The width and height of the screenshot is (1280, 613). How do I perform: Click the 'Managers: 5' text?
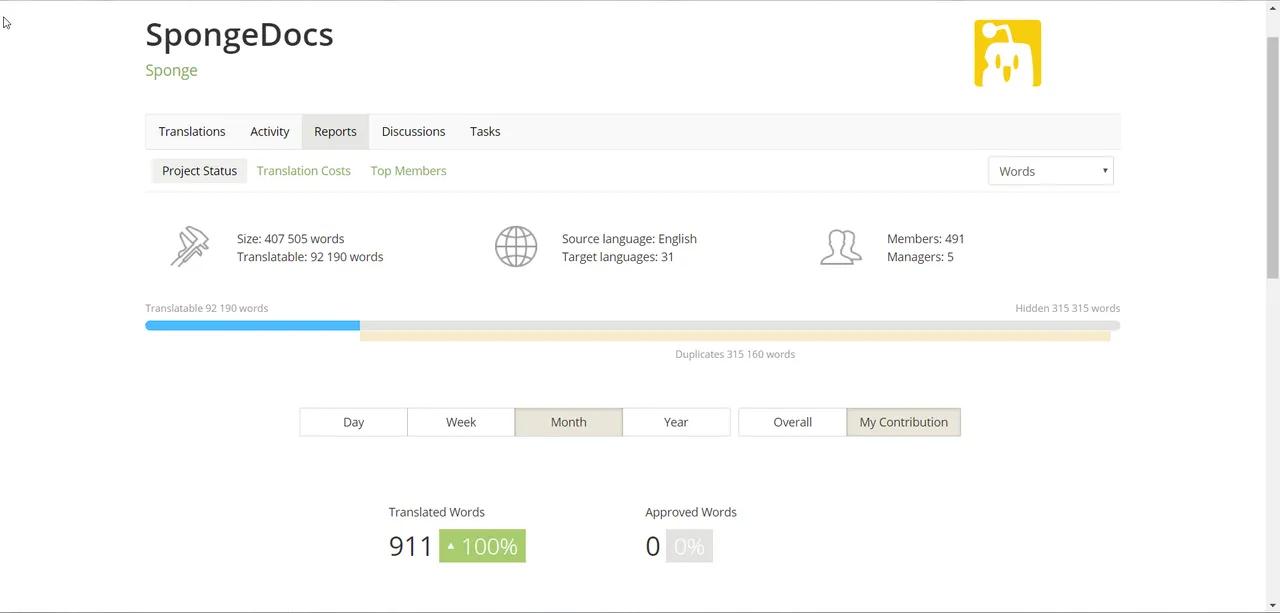pyautogui.click(x=920, y=257)
